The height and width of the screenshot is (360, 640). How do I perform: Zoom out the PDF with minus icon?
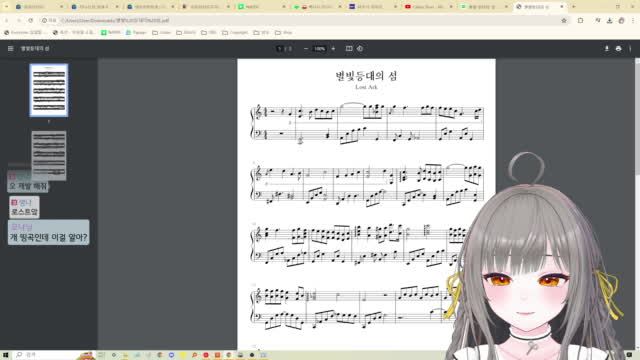[x=306, y=49]
